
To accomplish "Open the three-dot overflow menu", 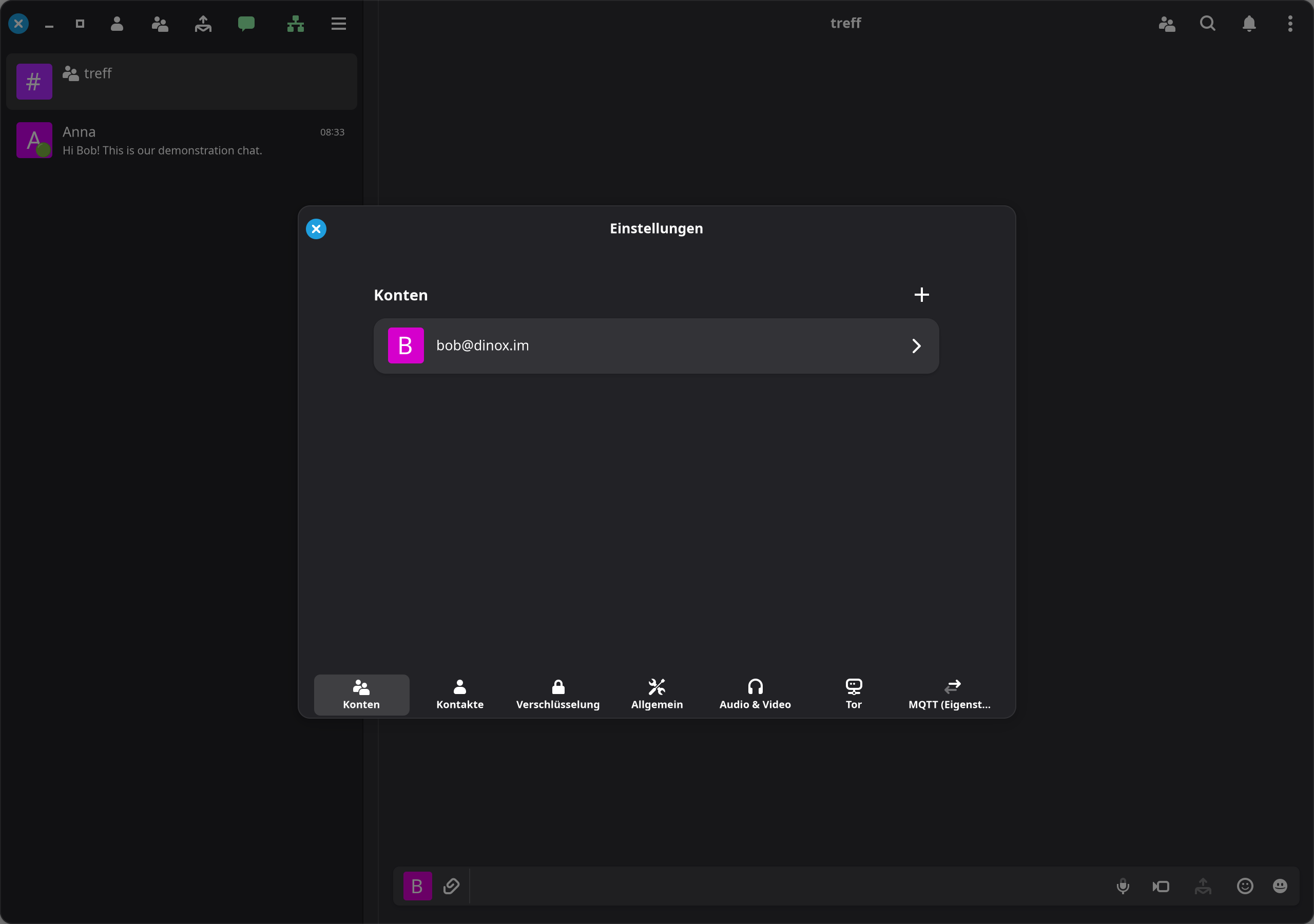I will point(1290,24).
